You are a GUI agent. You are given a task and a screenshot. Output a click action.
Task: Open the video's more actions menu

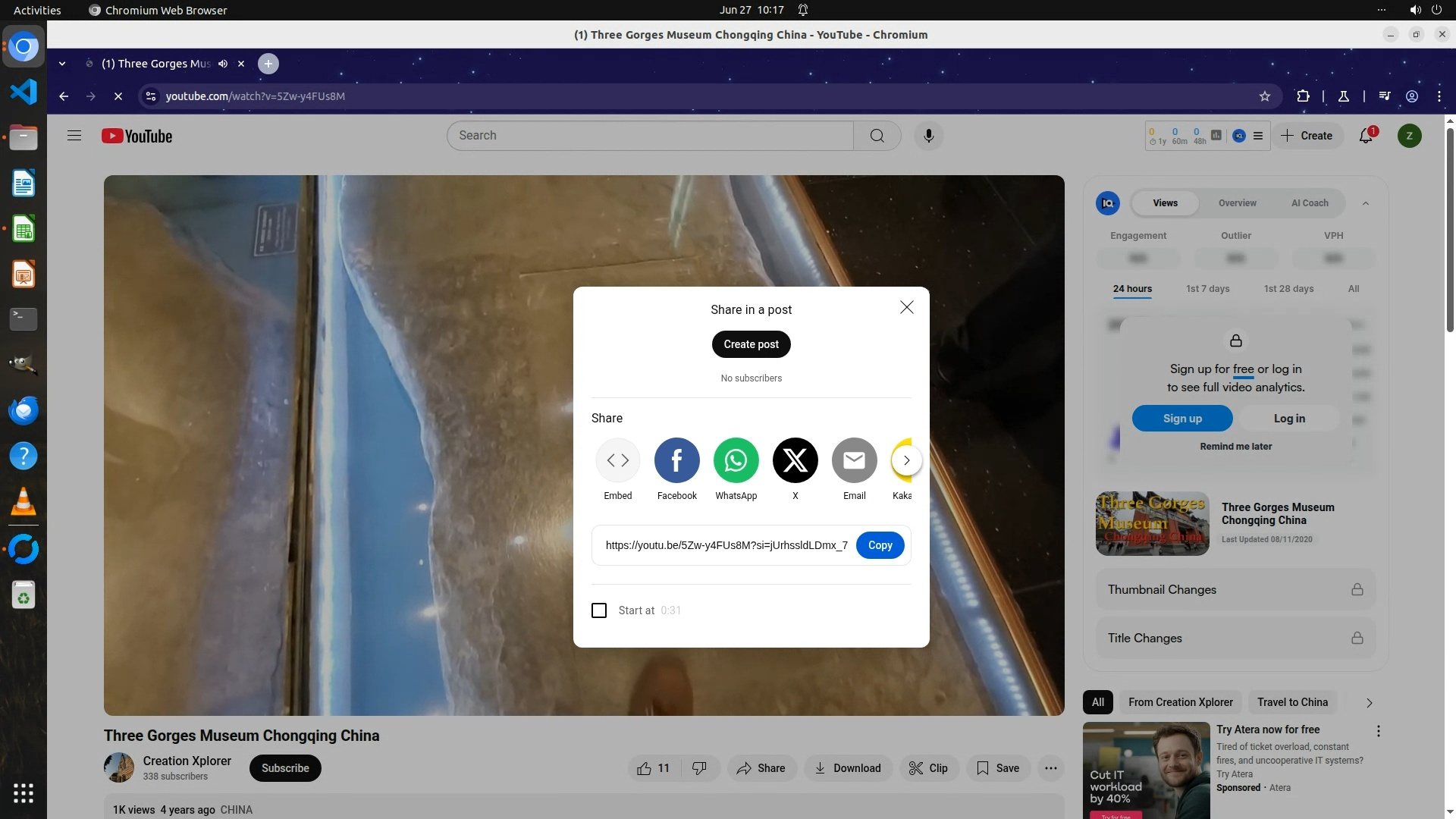(x=1050, y=768)
